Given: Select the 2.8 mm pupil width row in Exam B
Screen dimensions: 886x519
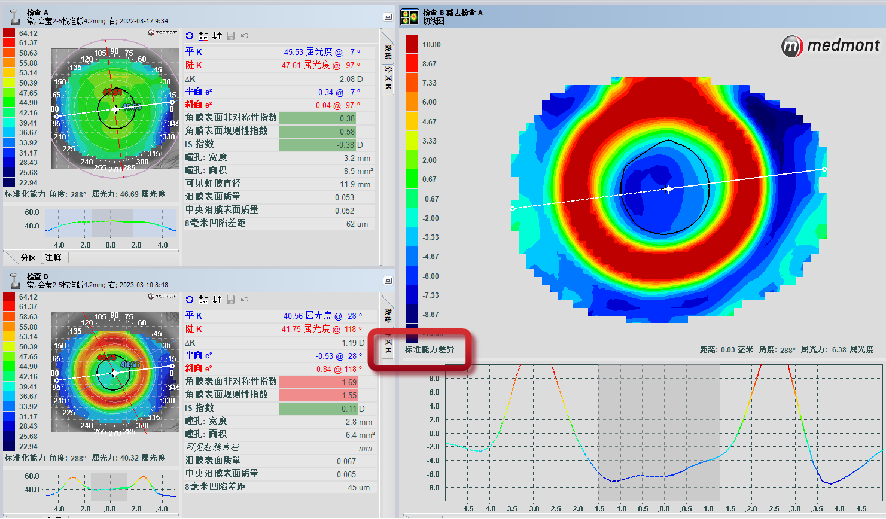Looking at the screenshot, I should [x=279, y=421].
